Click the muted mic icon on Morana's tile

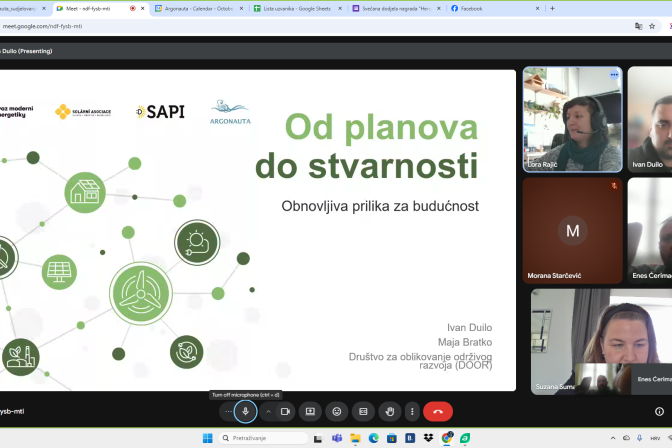[614, 186]
